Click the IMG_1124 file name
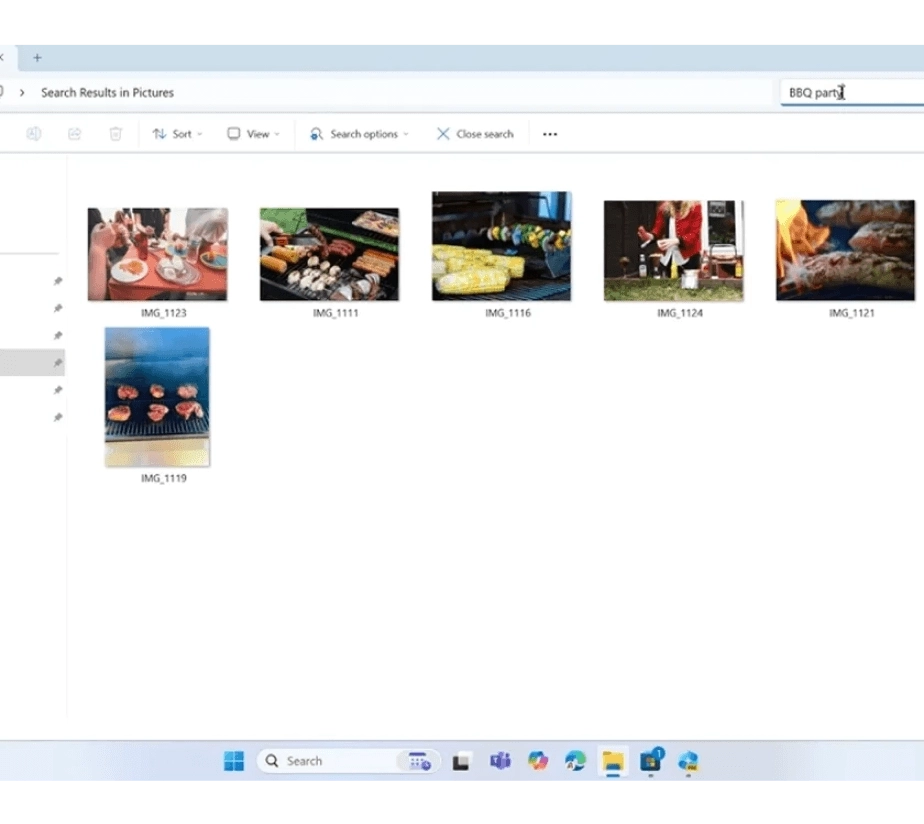 pyautogui.click(x=680, y=313)
